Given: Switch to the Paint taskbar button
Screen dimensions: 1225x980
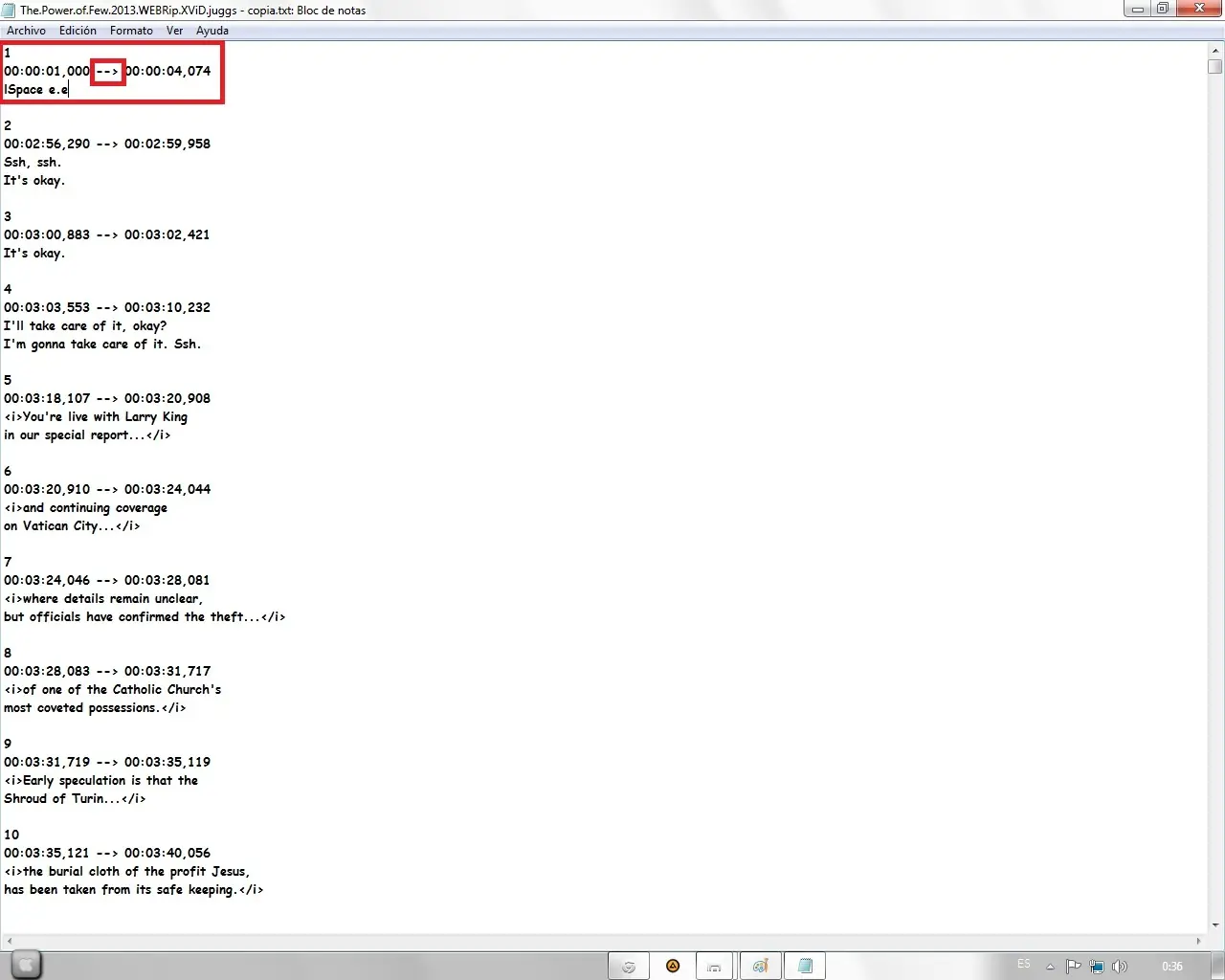Looking at the screenshot, I should [x=760, y=967].
